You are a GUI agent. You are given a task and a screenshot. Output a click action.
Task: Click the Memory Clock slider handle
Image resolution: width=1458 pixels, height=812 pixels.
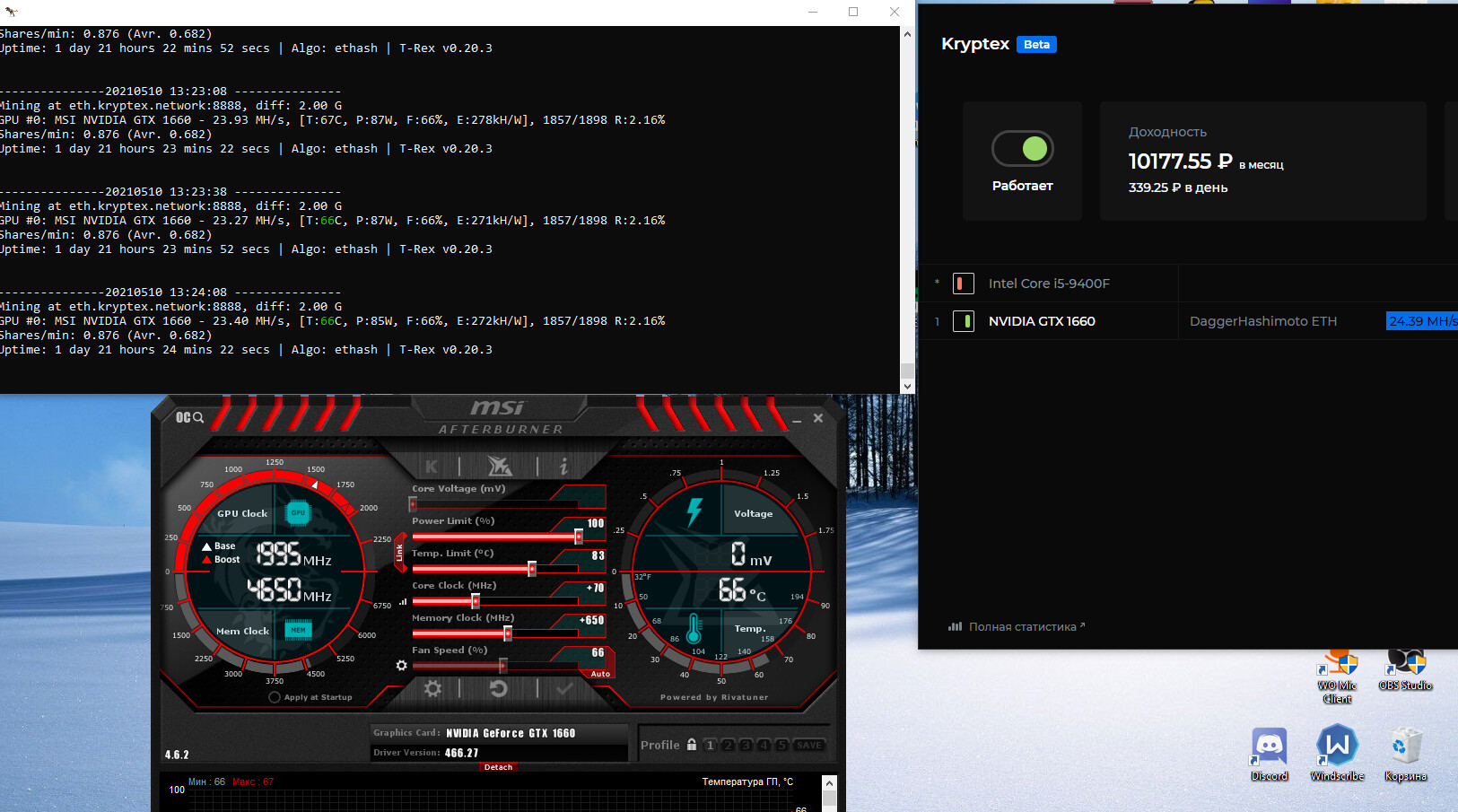pyautogui.click(x=508, y=633)
